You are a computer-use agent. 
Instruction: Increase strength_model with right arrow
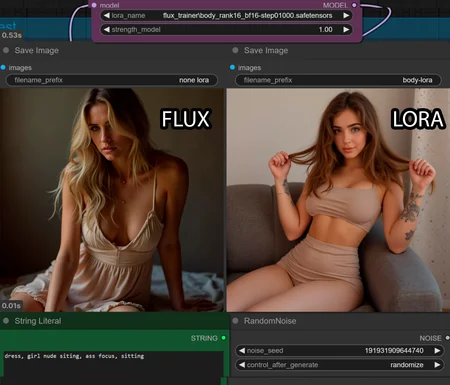pyautogui.click(x=346, y=30)
